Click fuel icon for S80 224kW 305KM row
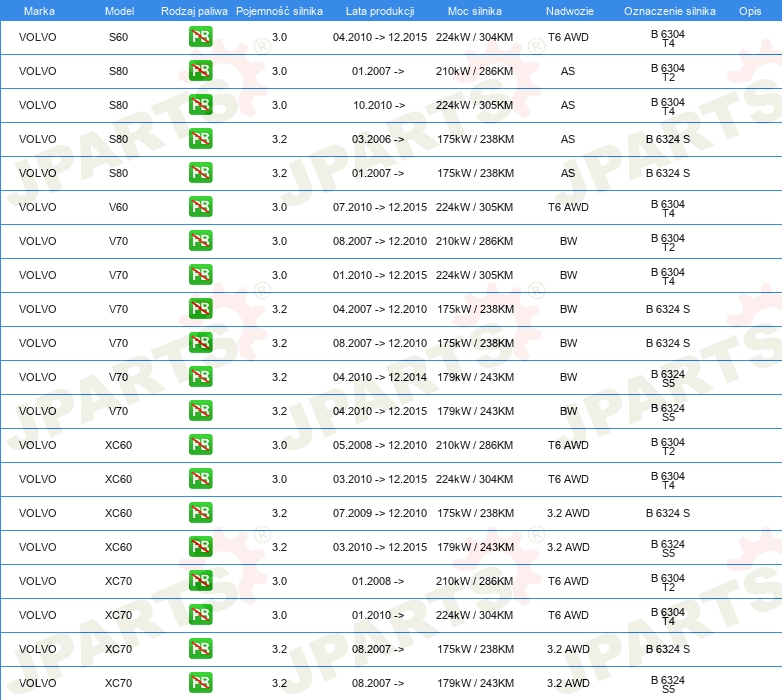The image size is (782, 700). (x=200, y=105)
